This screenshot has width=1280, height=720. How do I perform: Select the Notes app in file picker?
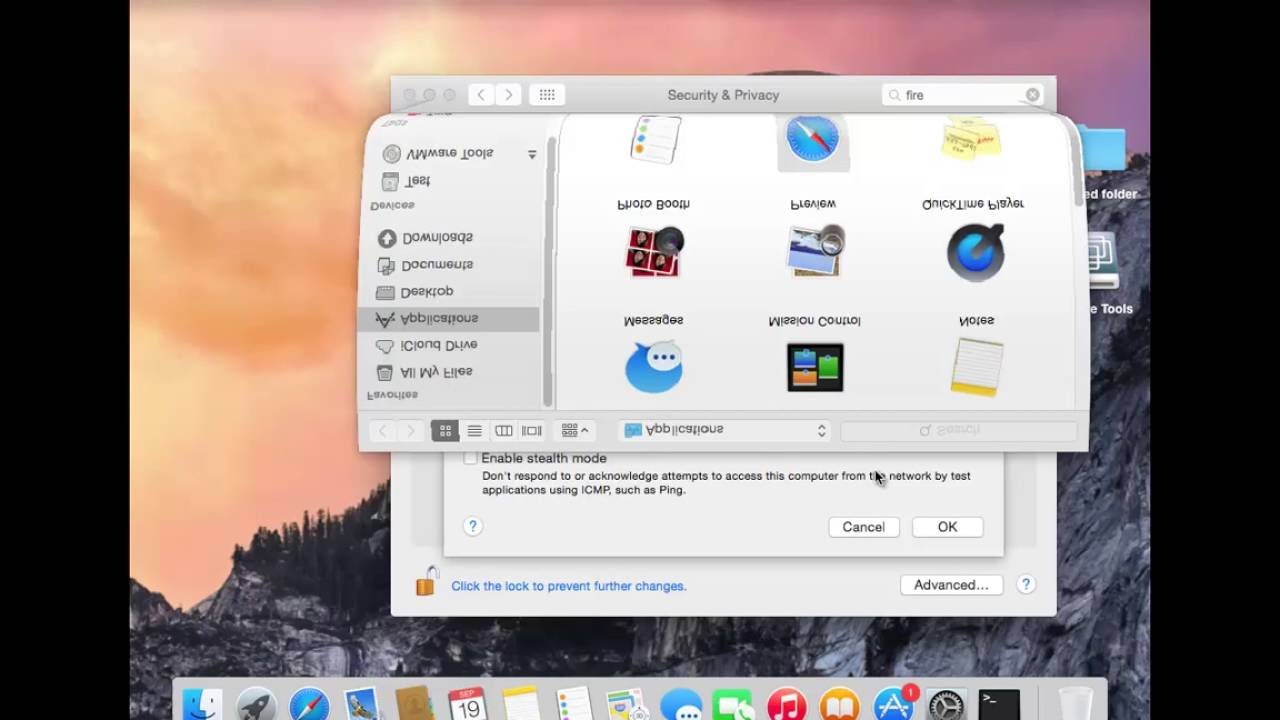tap(976, 367)
